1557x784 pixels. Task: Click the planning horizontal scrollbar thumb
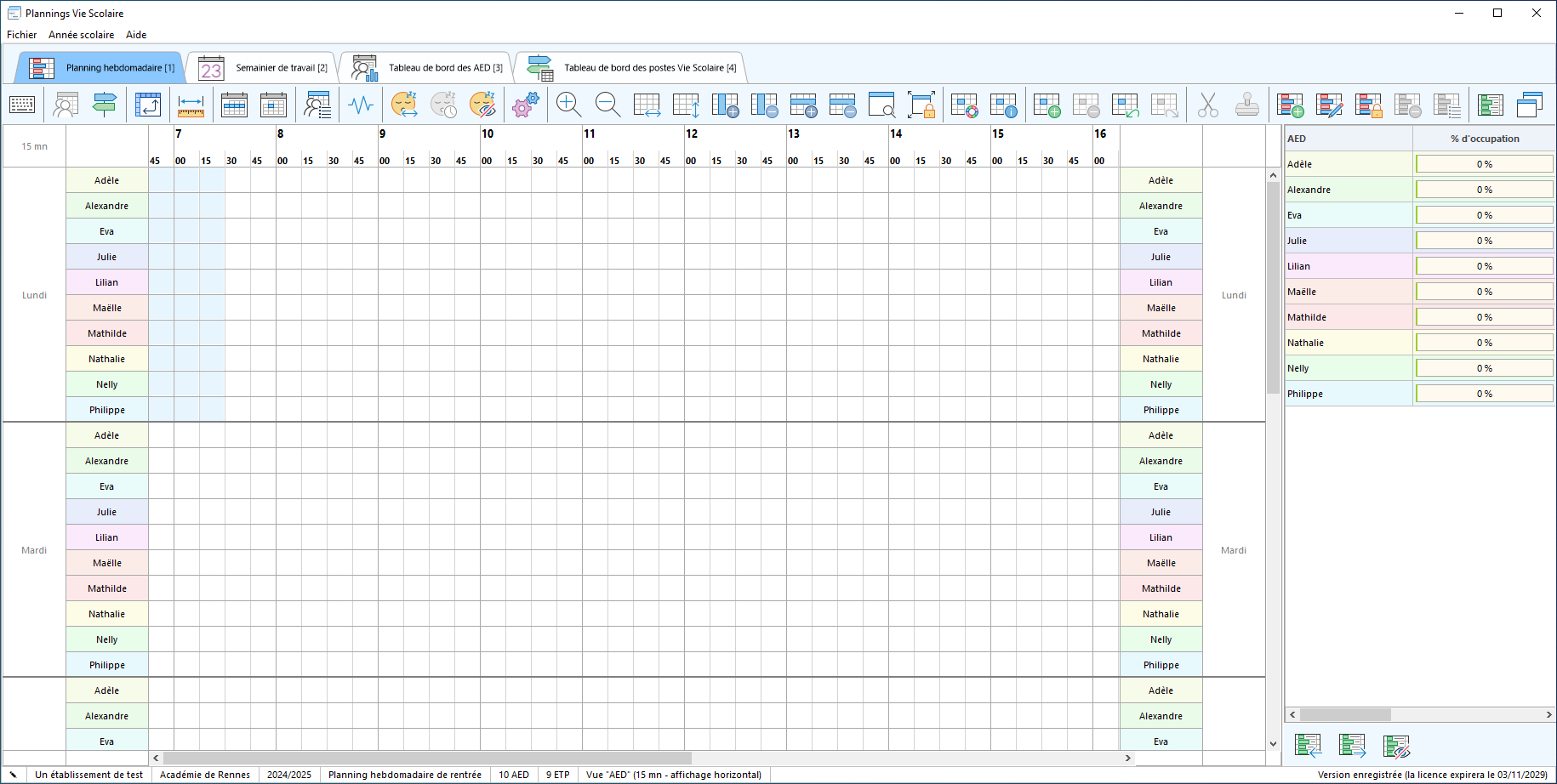[x=427, y=758]
